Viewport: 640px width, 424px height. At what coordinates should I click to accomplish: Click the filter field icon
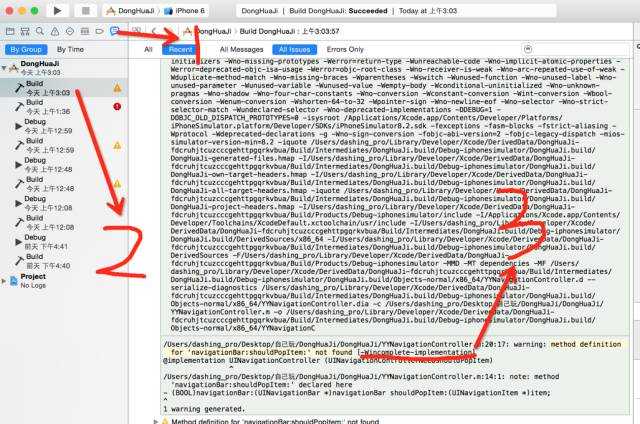click(x=528, y=49)
